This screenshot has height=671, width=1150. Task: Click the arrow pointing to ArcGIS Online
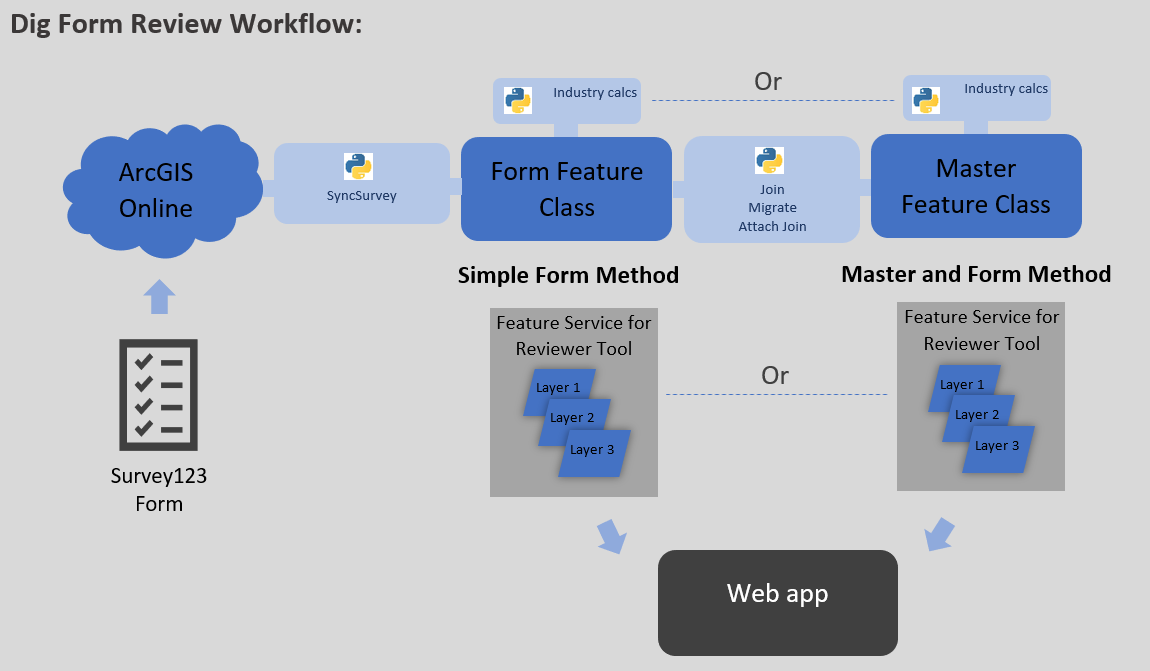click(x=158, y=296)
